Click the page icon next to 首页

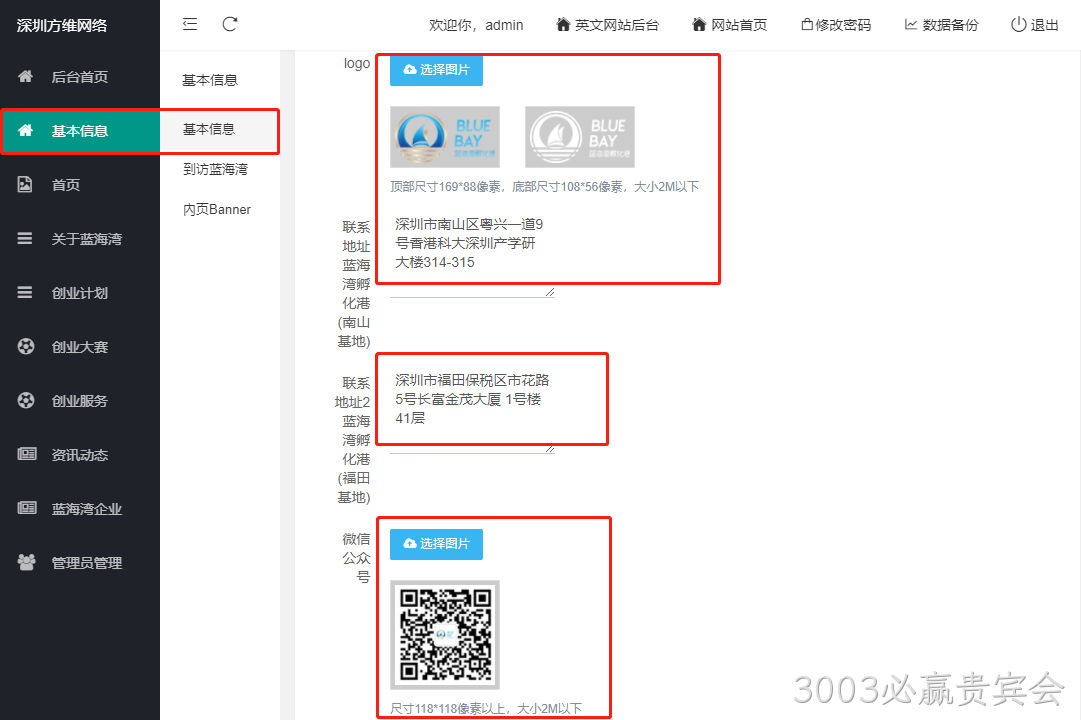coord(25,184)
